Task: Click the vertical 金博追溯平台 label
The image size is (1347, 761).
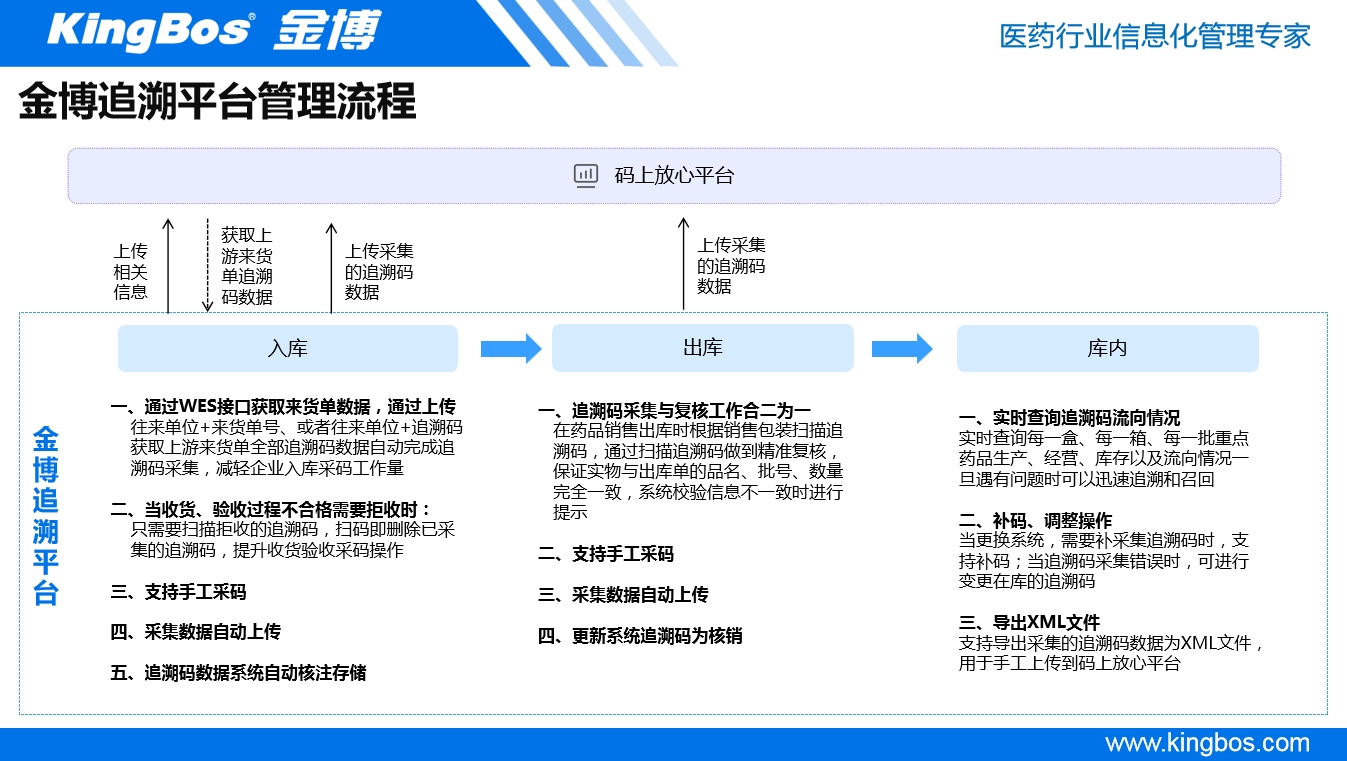Action: point(46,516)
